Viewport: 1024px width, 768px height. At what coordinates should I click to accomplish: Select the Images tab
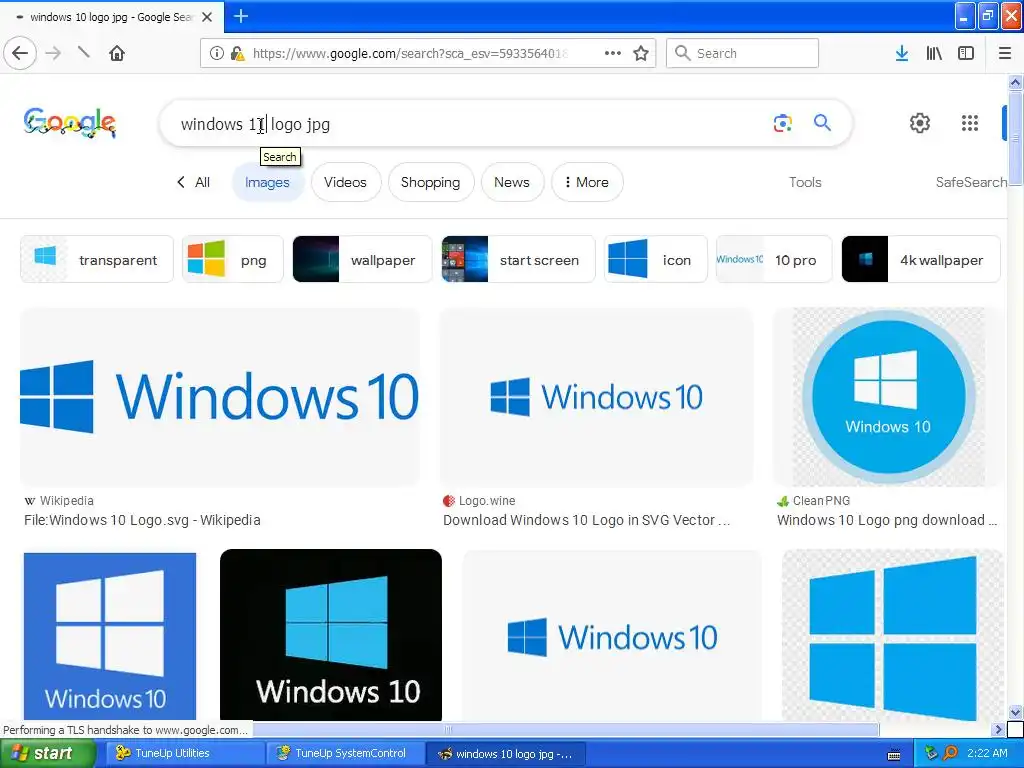pos(267,182)
